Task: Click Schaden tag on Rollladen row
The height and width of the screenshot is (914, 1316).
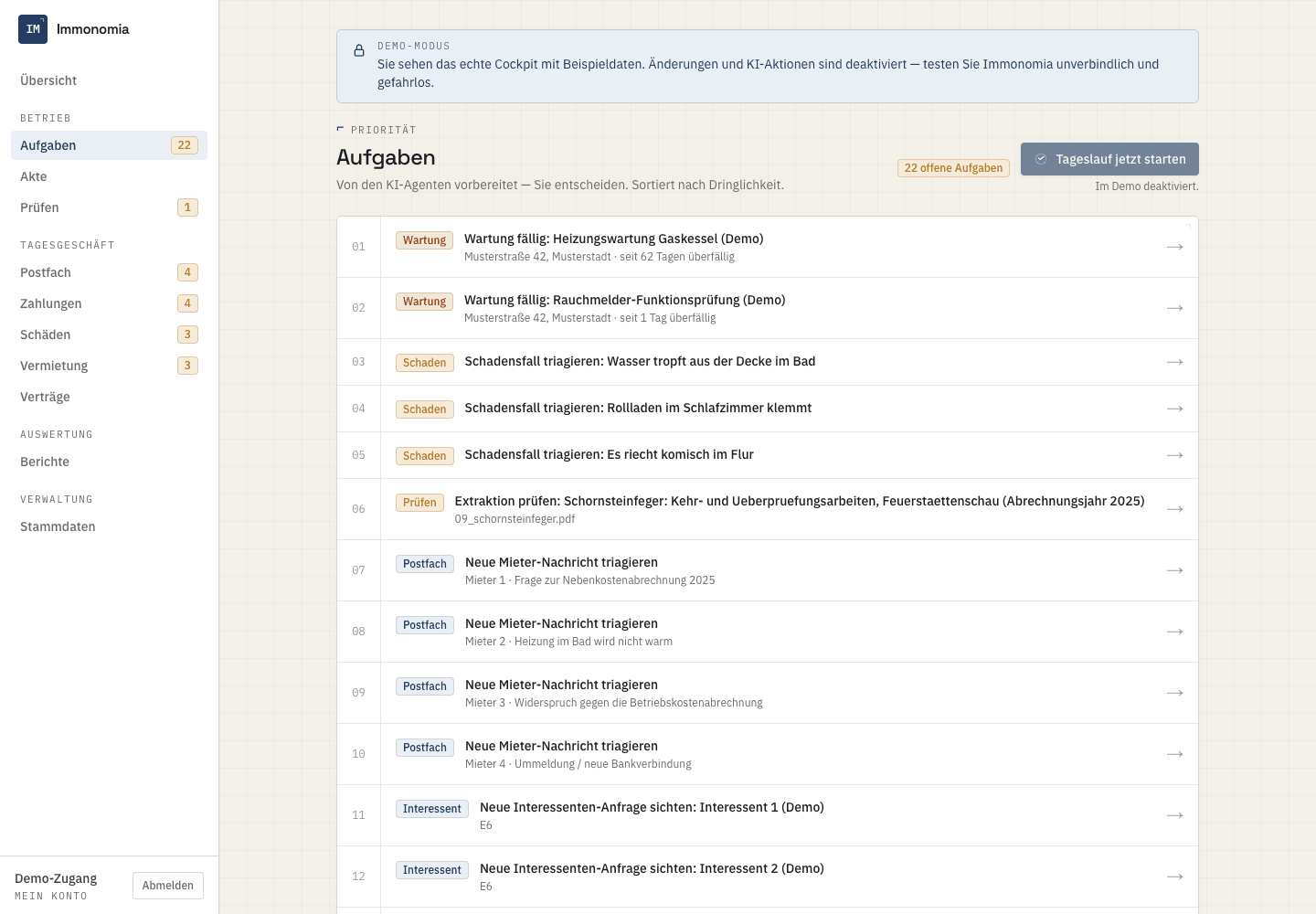Action: click(x=425, y=409)
